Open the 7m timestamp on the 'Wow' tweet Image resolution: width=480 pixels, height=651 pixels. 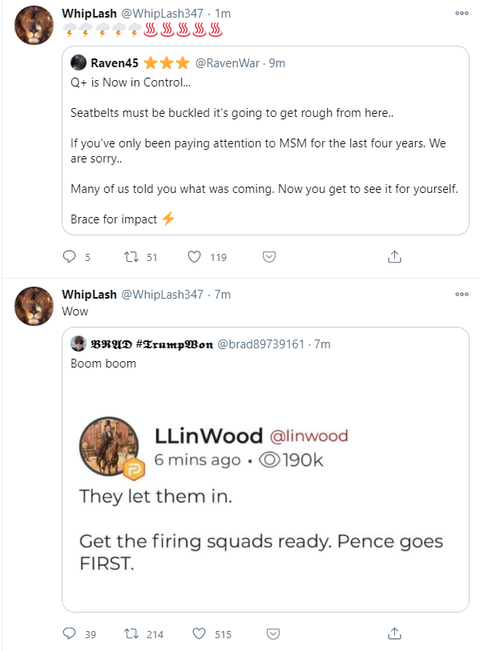pyautogui.click(x=223, y=295)
